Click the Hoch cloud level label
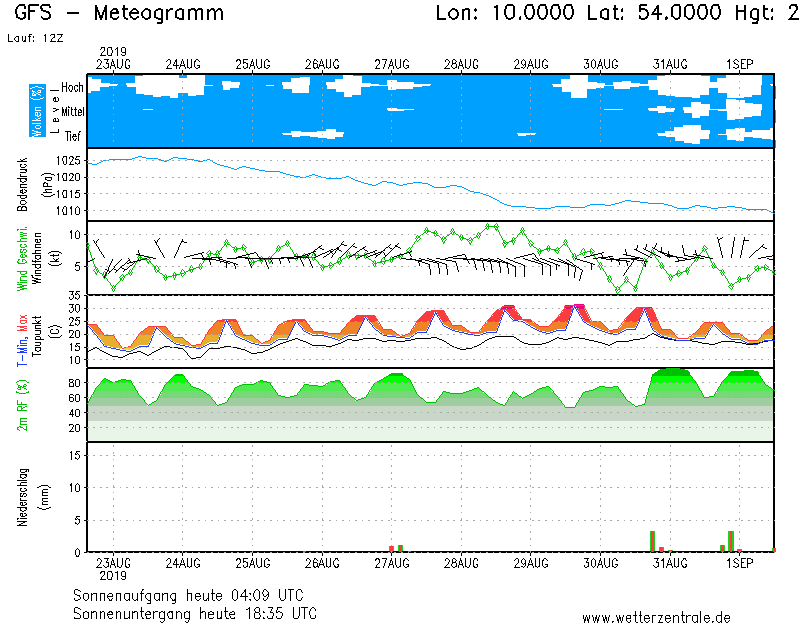 point(72,88)
